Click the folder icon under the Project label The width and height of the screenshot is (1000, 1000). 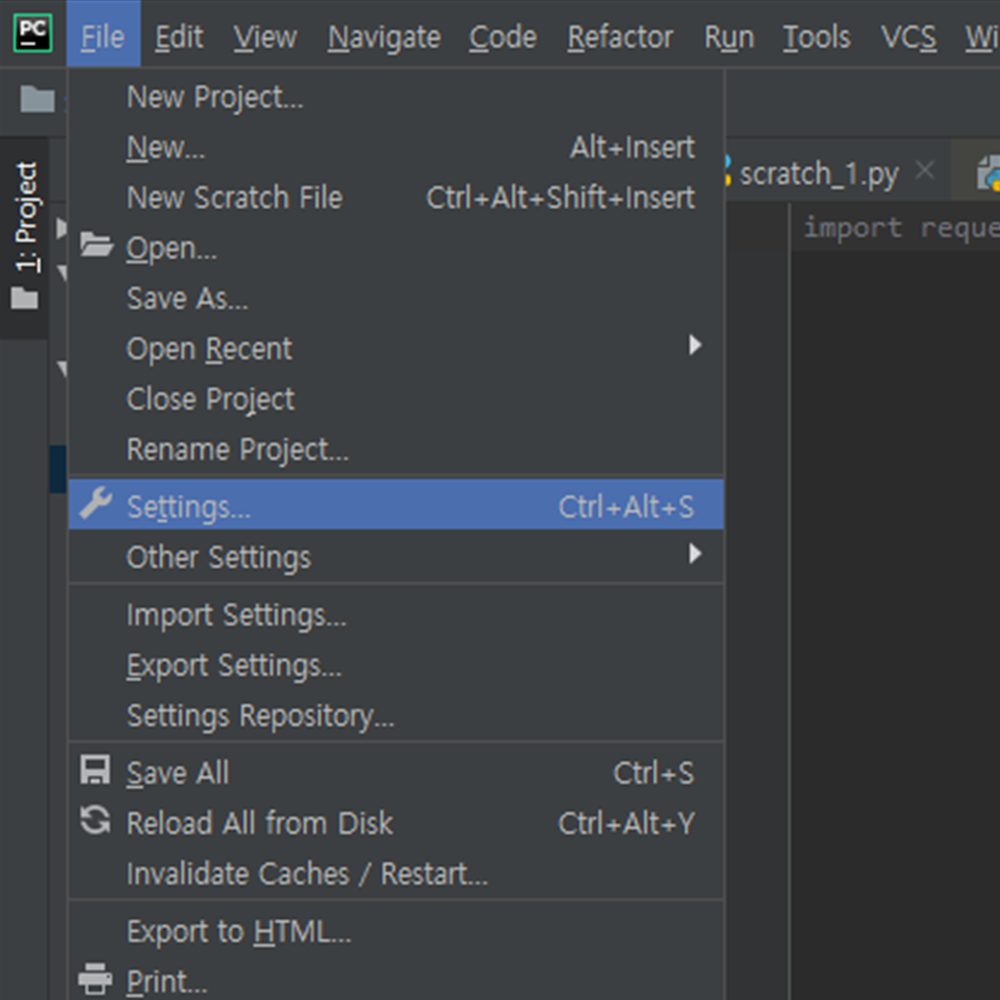tap(25, 298)
